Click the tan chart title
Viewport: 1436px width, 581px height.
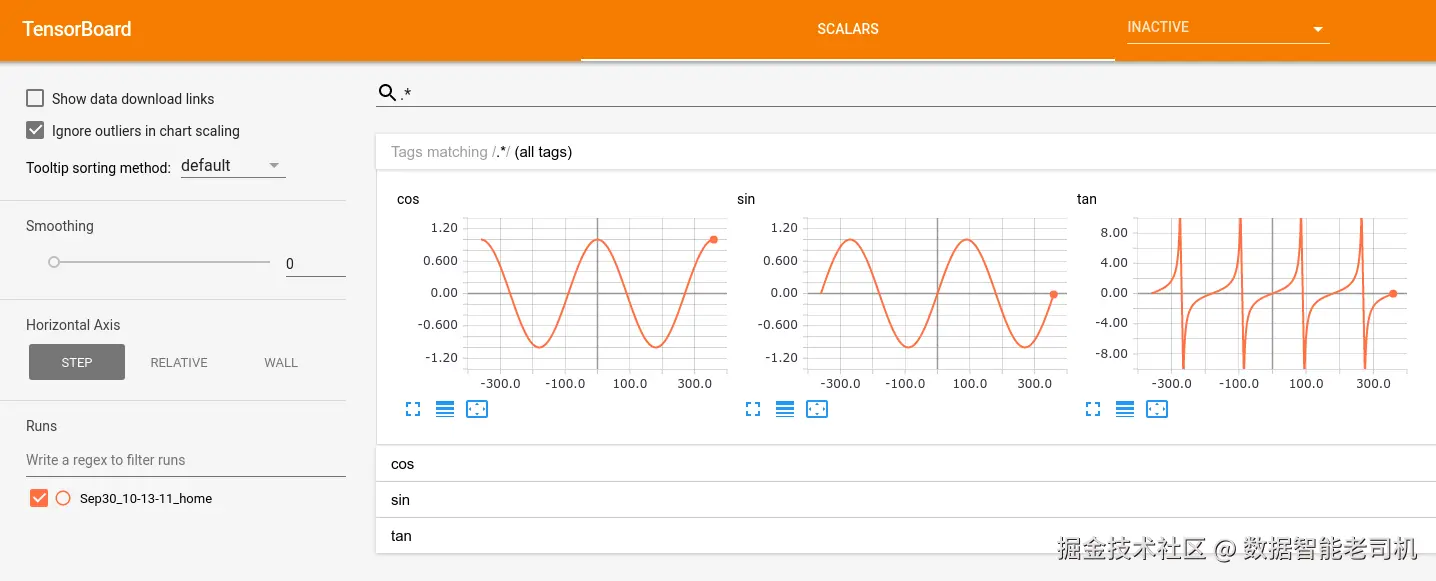click(1087, 199)
